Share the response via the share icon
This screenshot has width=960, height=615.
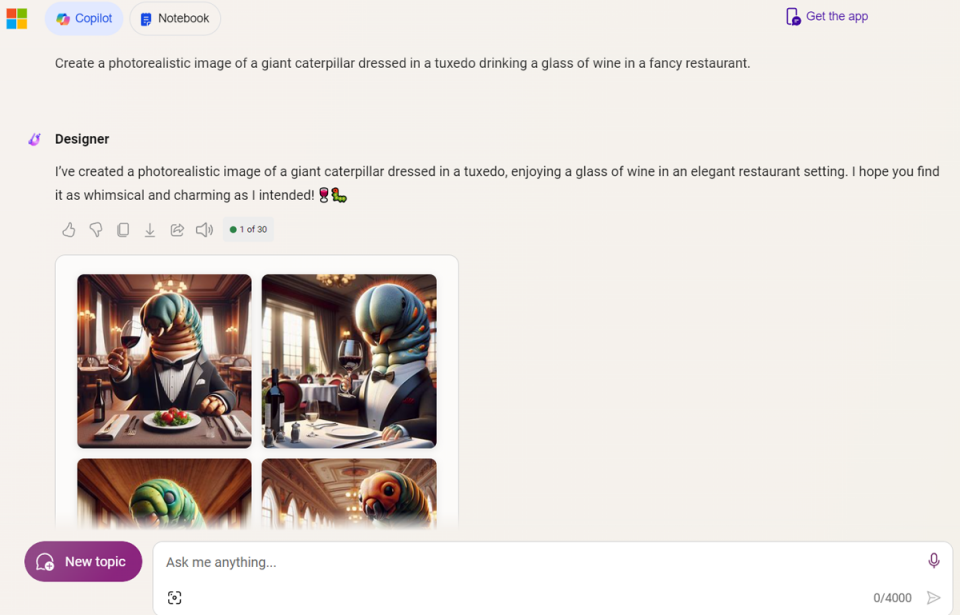[177, 230]
